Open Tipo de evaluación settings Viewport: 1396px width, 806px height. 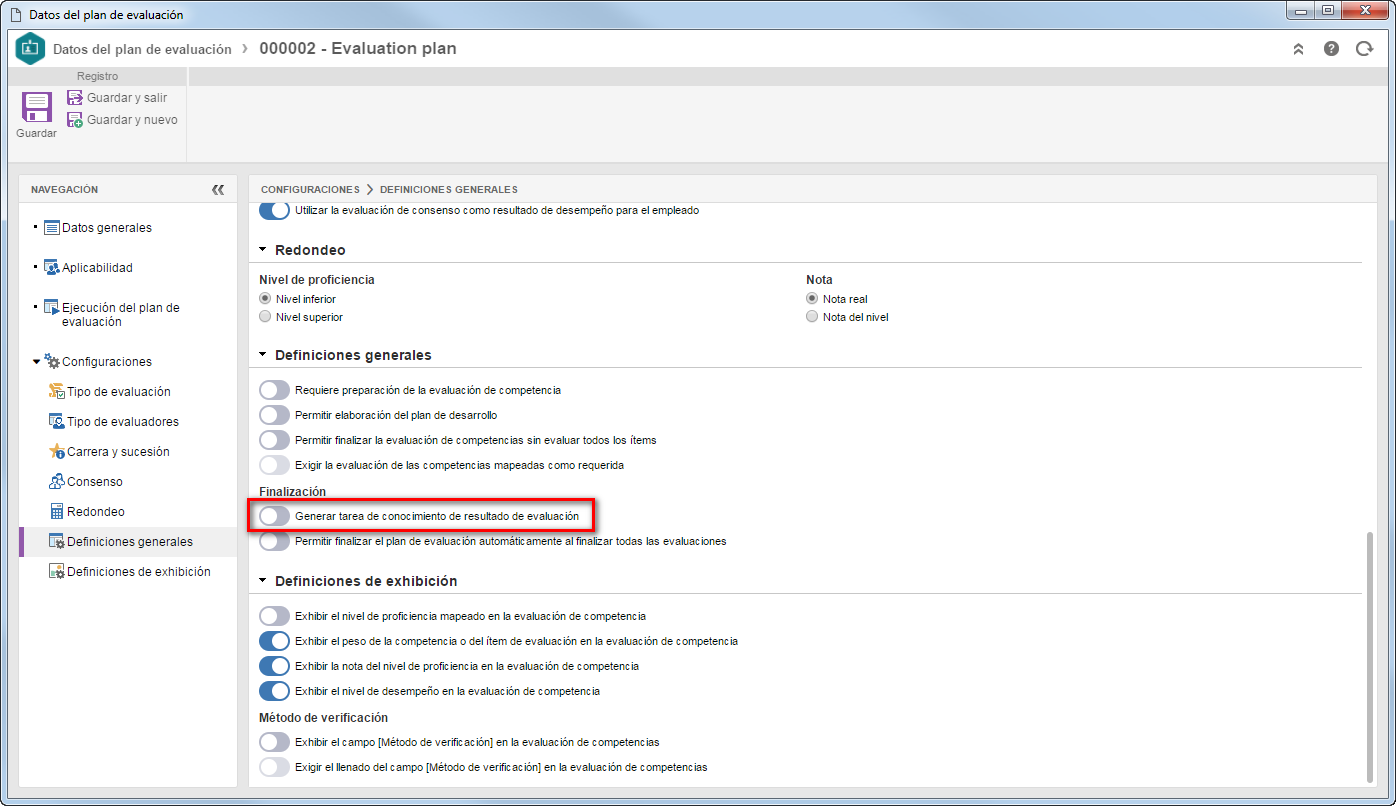click(119, 392)
